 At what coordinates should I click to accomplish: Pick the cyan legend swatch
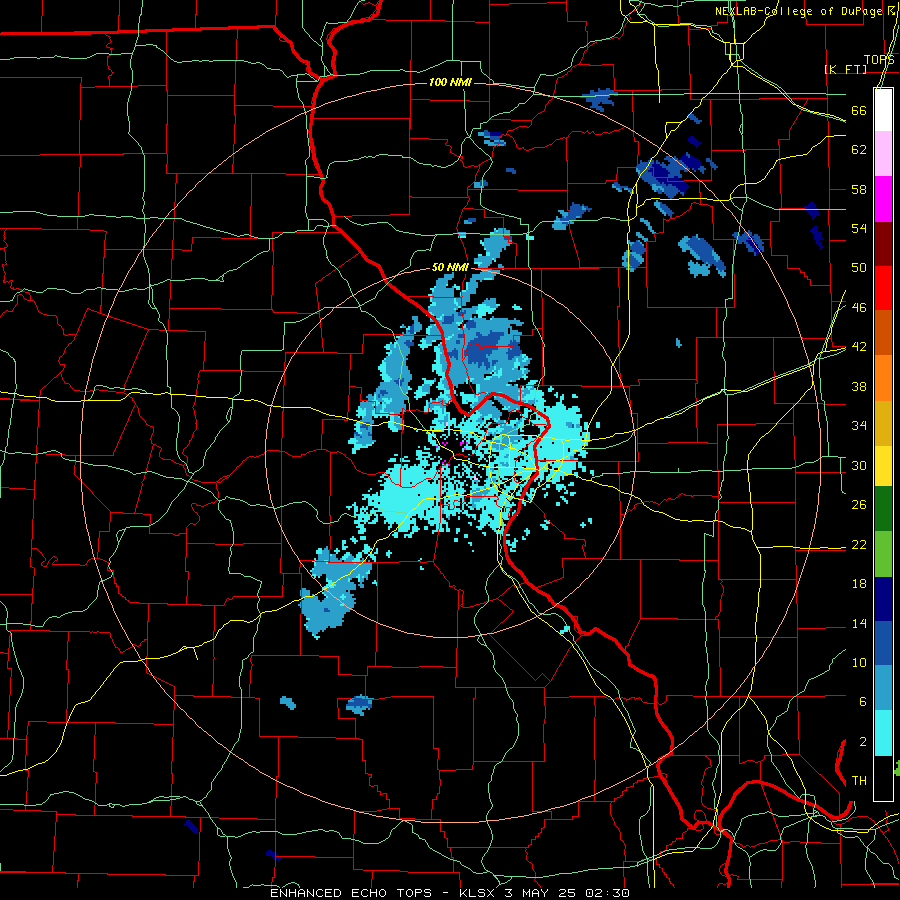click(883, 733)
